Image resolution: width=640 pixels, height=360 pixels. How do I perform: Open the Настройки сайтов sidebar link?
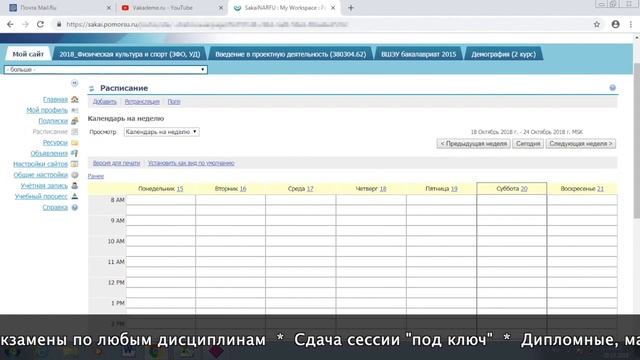40,164
